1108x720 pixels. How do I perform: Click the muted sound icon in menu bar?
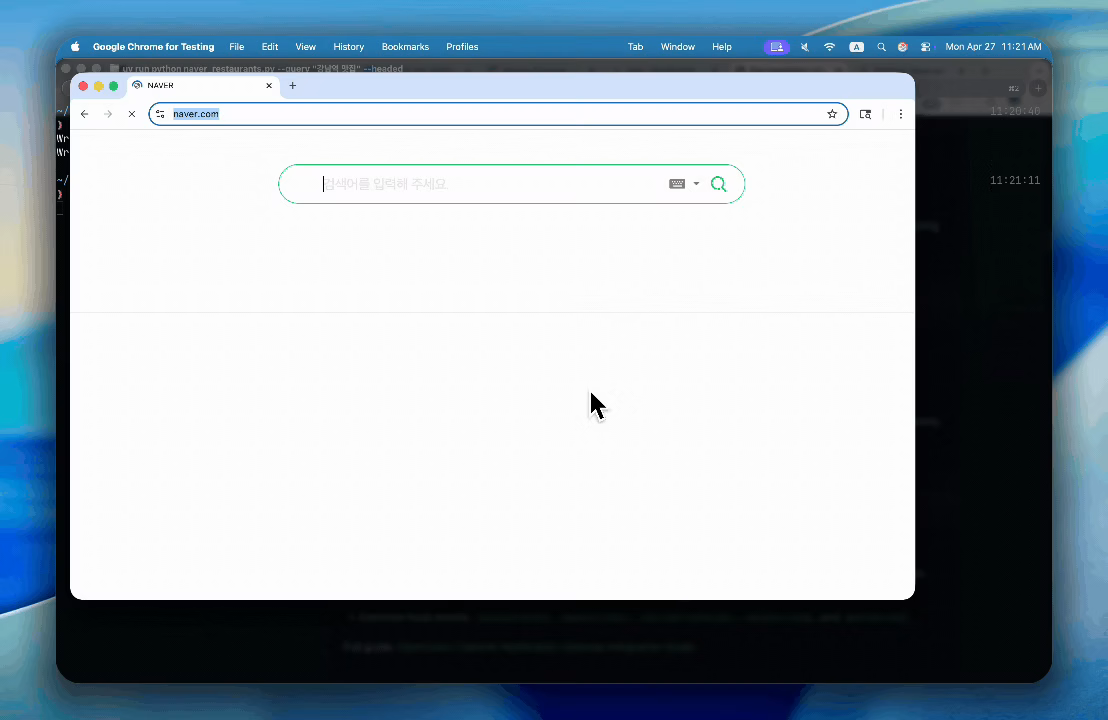pos(805,47)
